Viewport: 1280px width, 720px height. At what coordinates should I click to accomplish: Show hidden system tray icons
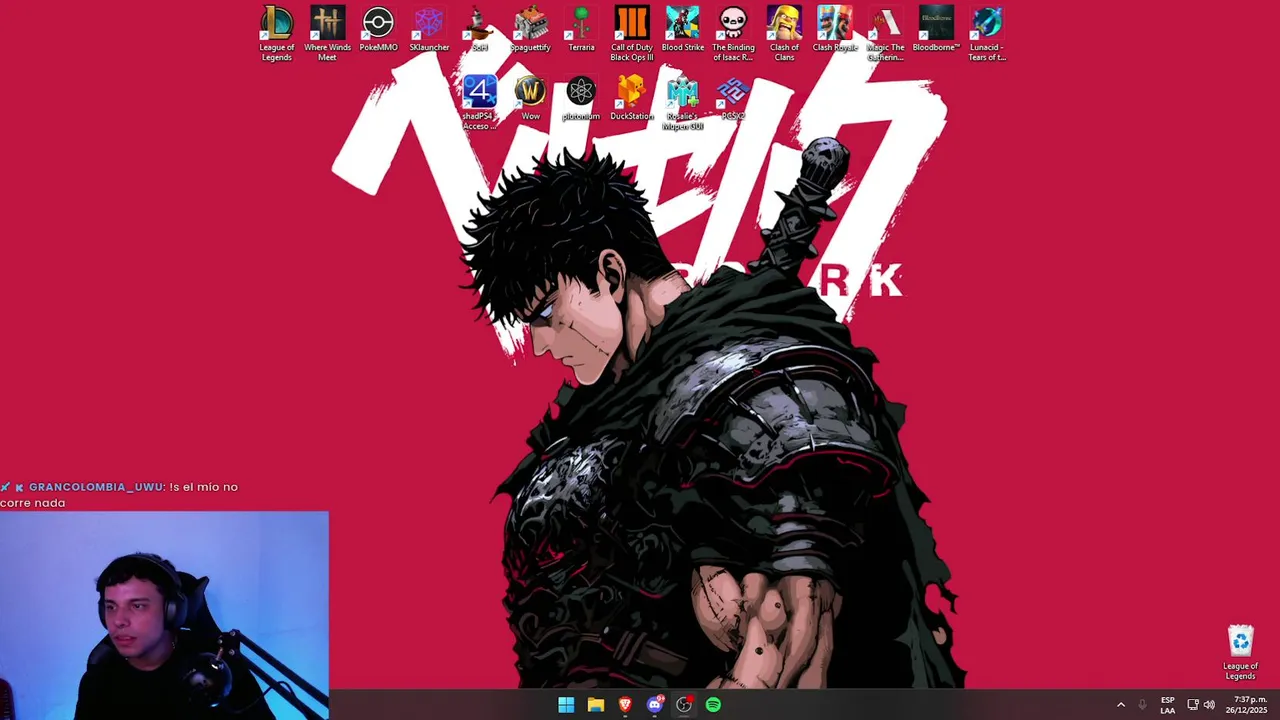[1120, 705]
